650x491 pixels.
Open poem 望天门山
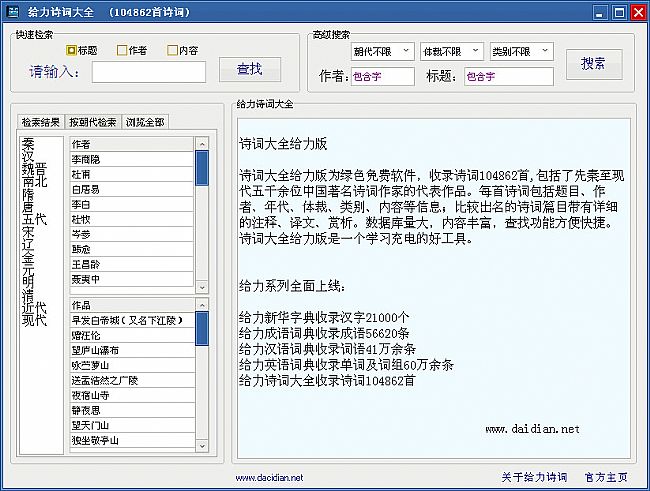(x=133, y=425)
